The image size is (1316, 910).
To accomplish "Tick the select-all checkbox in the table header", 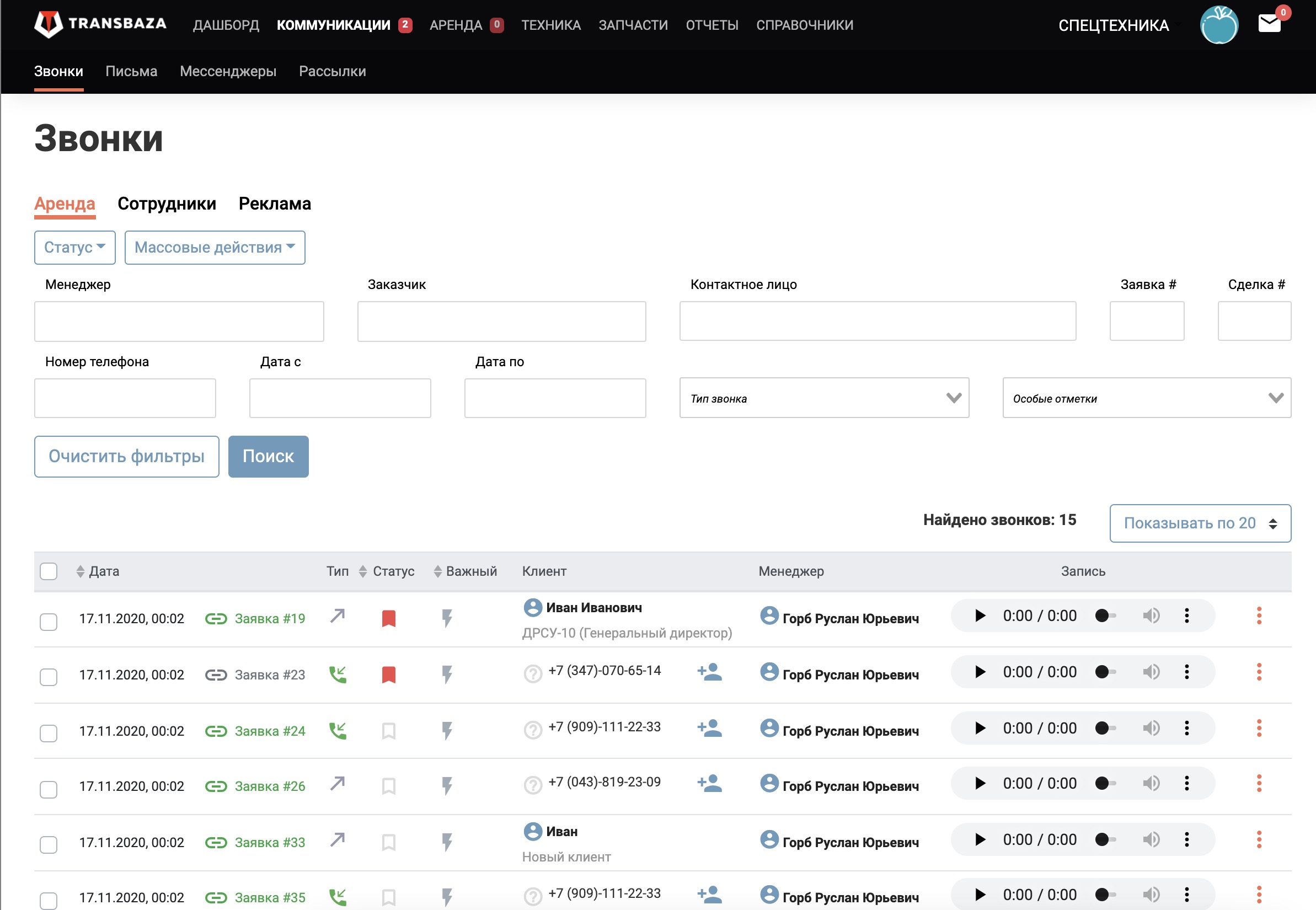I will click(x=49, y=571).
